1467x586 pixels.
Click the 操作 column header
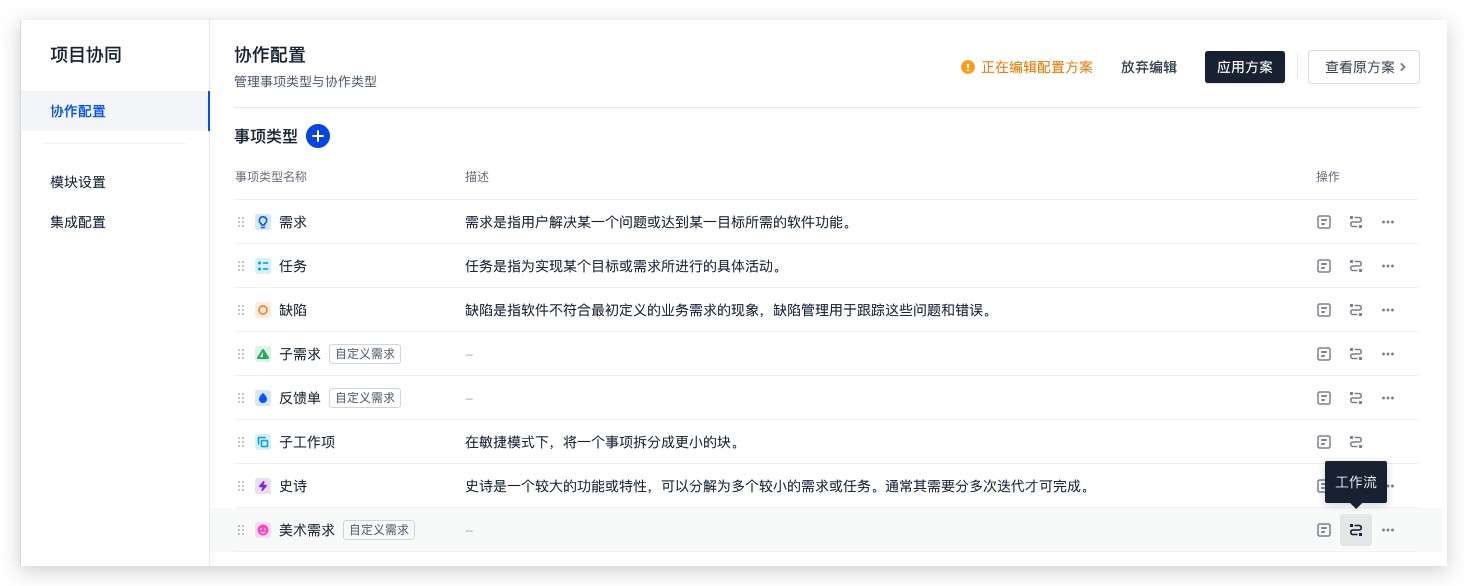click(1328, 177)
